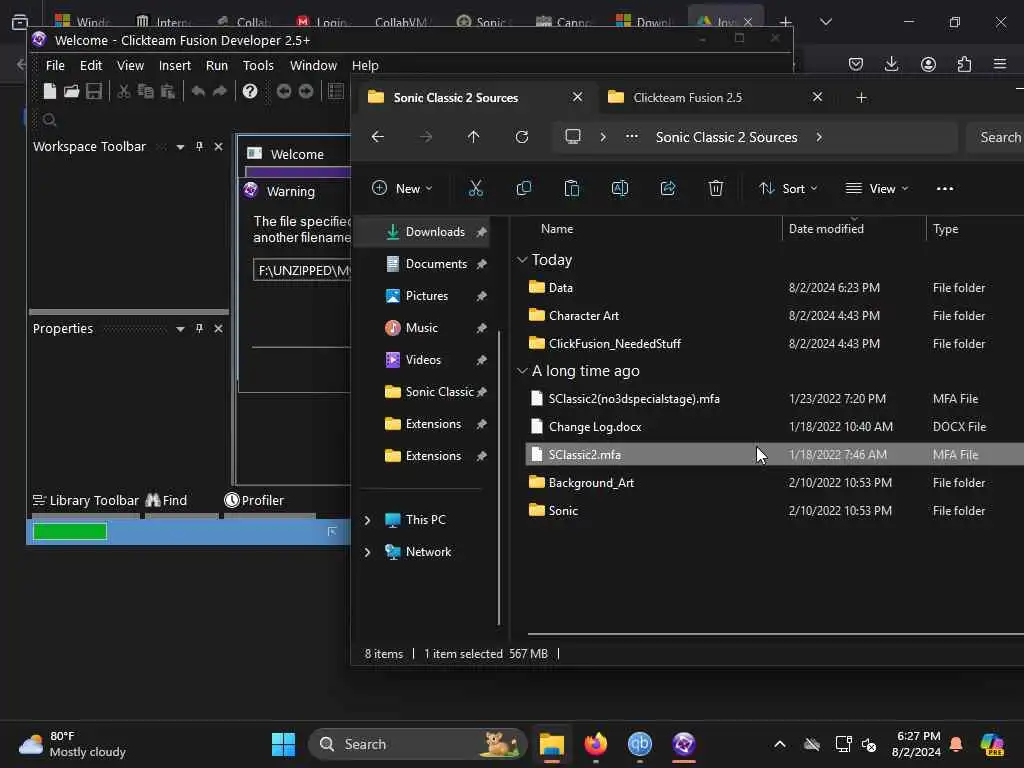
Task: Click the Undo arrow in Fusion toolbar
Action: tap(198, 91)
